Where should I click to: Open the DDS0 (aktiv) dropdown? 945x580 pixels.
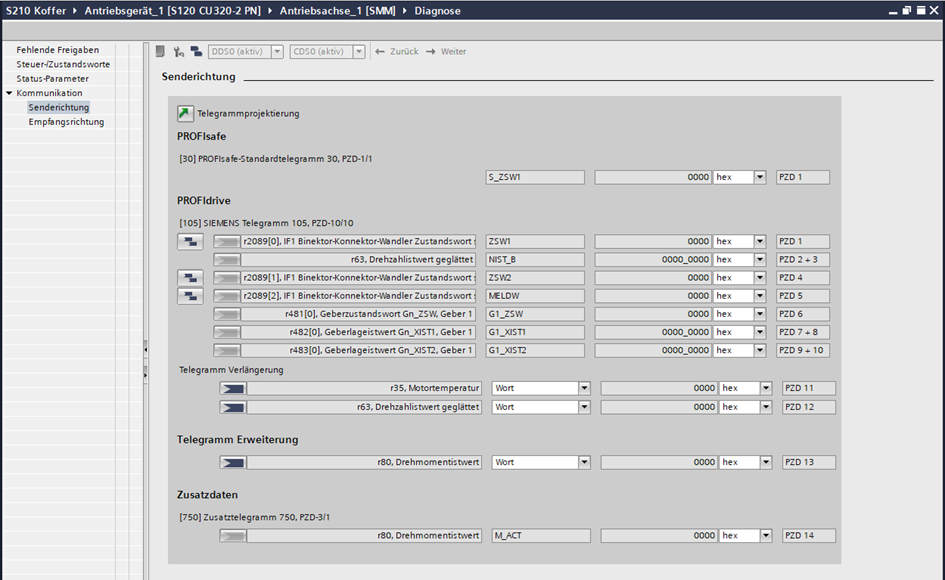click(x=277, y=51)
